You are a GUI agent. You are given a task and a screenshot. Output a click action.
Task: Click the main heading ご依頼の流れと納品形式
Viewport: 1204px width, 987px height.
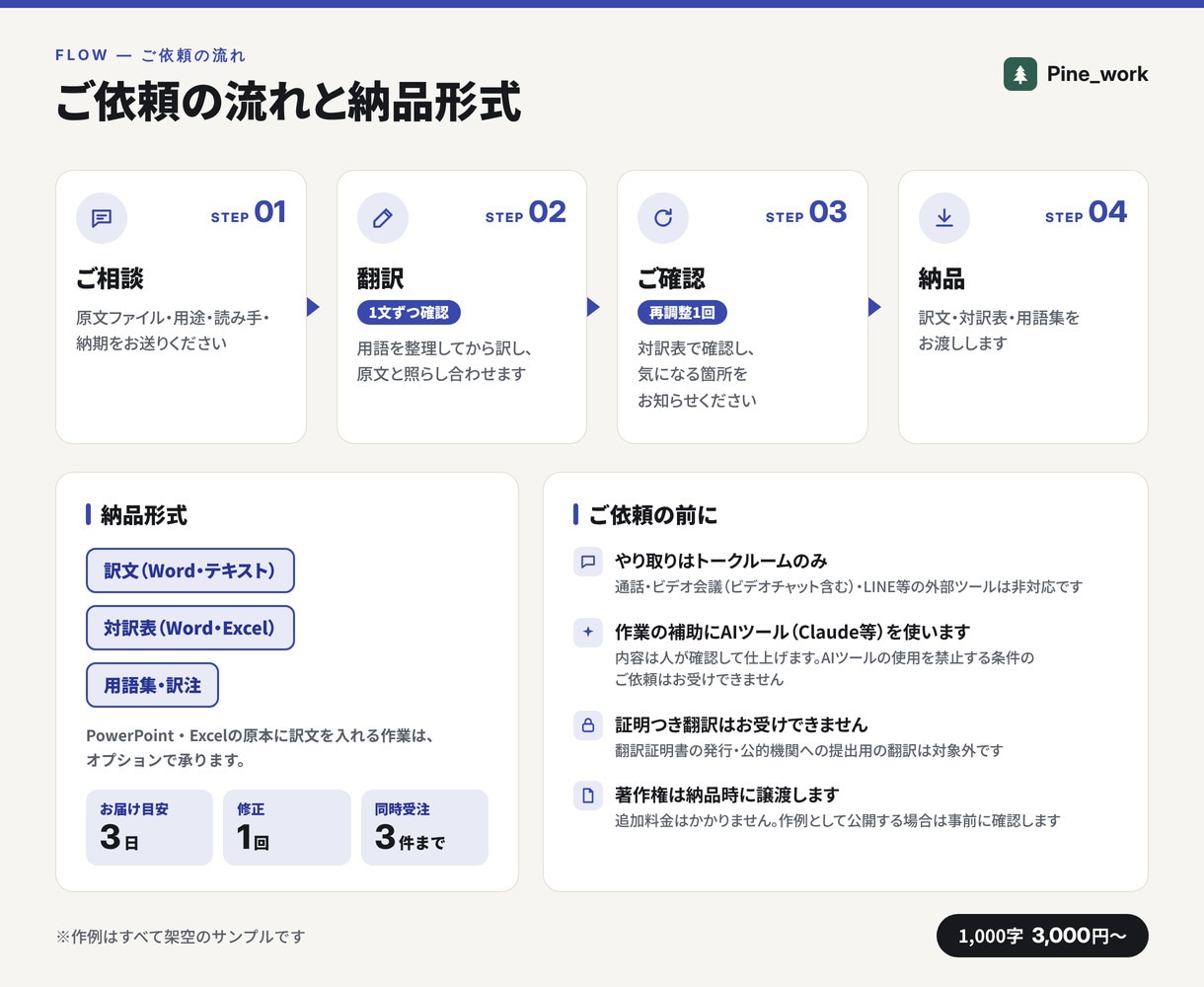tap(288, 103)
